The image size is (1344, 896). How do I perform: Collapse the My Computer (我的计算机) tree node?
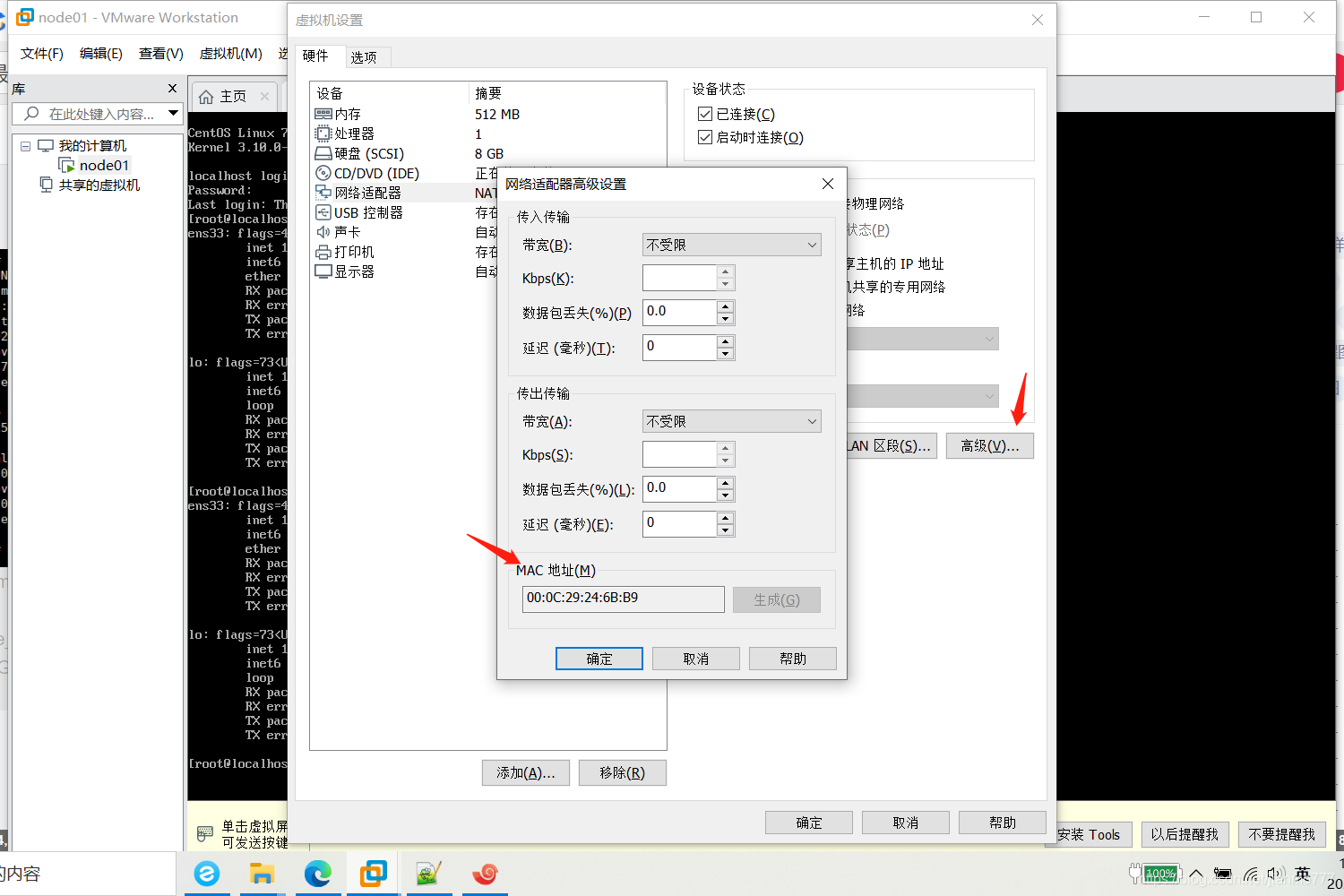[25, 146]
